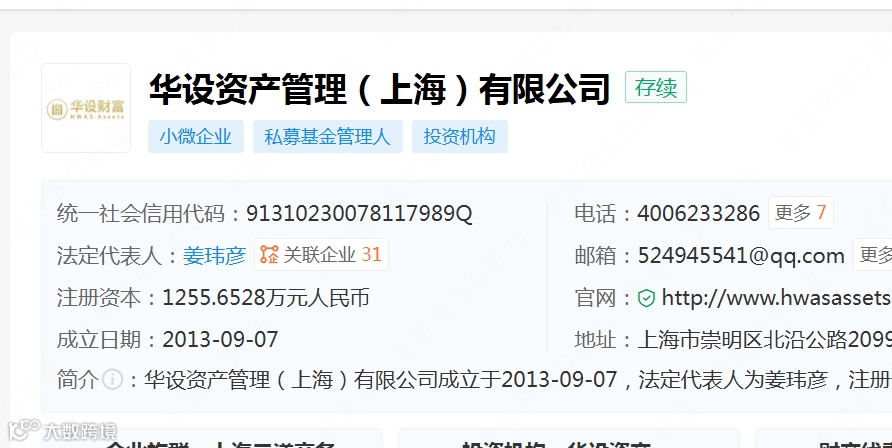Open legal representative 姜玮彦 link
The image size is (892, 448).
[214, 255]
